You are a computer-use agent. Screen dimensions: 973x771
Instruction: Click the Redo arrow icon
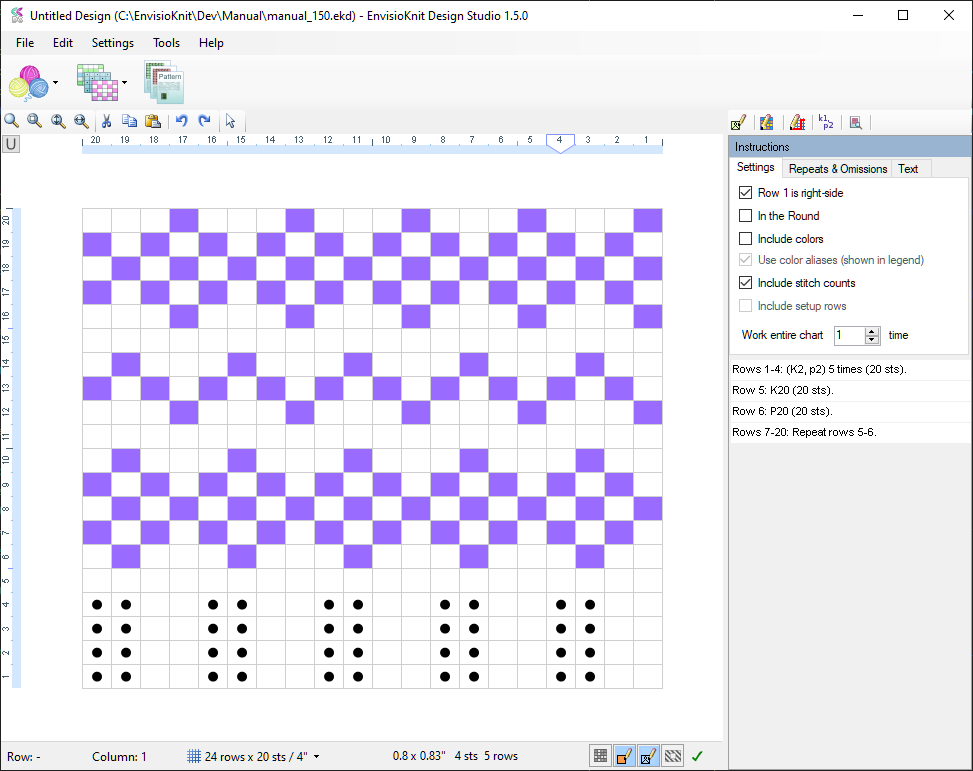(204, 121)
